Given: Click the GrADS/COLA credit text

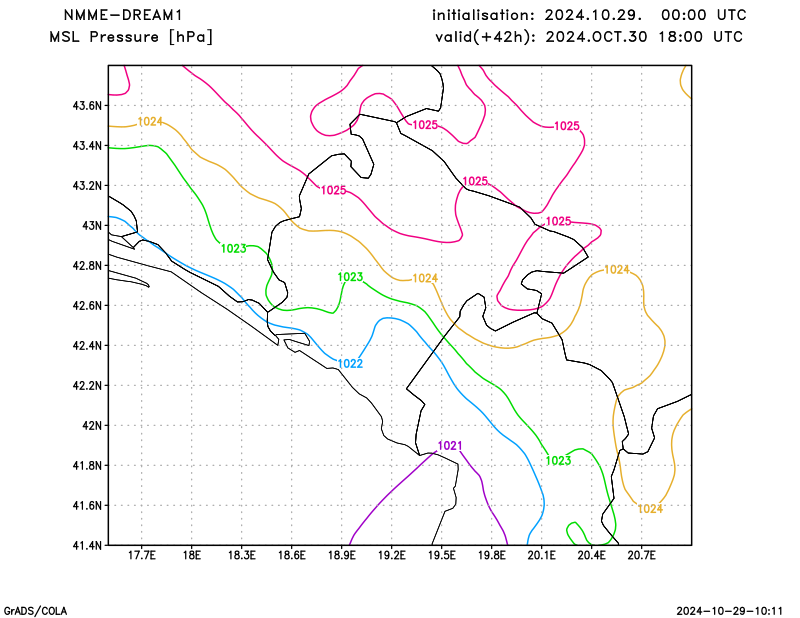Looking at the screenshot, I should click(x=35, y=611).
